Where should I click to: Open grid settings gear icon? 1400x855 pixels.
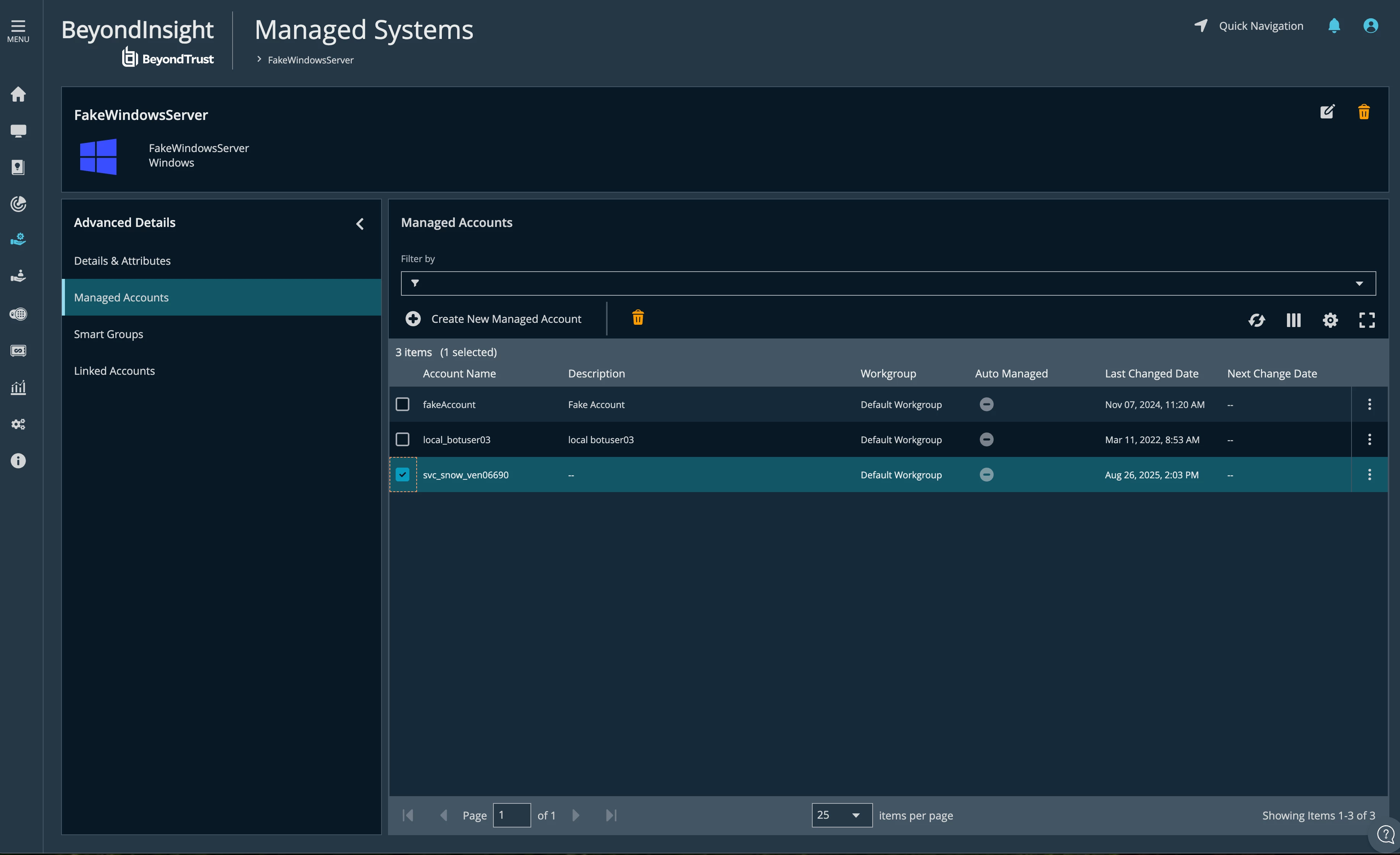pos(1330,320)
